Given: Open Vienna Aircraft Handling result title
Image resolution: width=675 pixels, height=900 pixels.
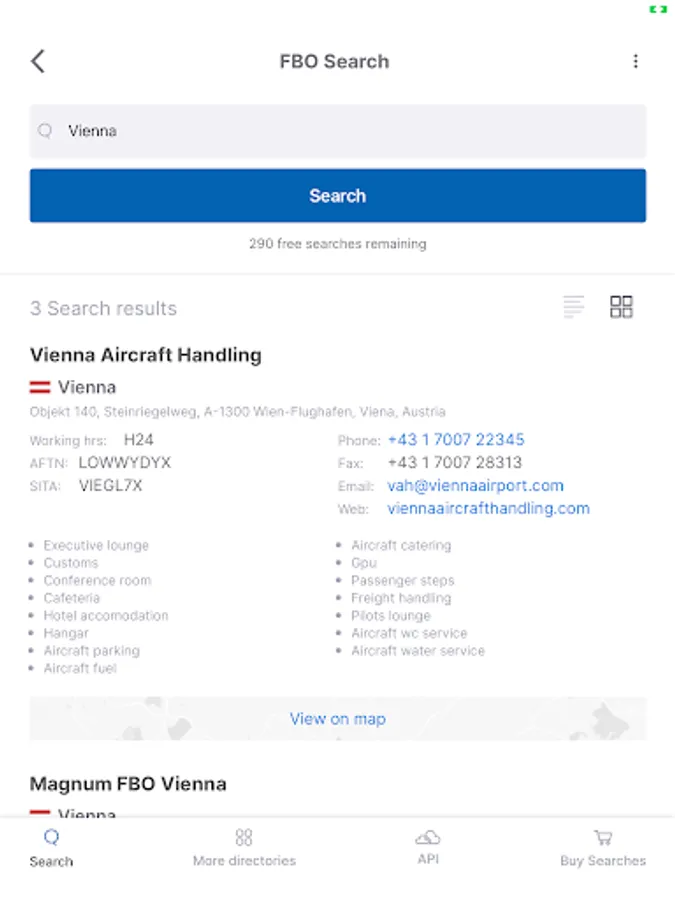Looking at the screenshot, I should (x=146, y=355).
